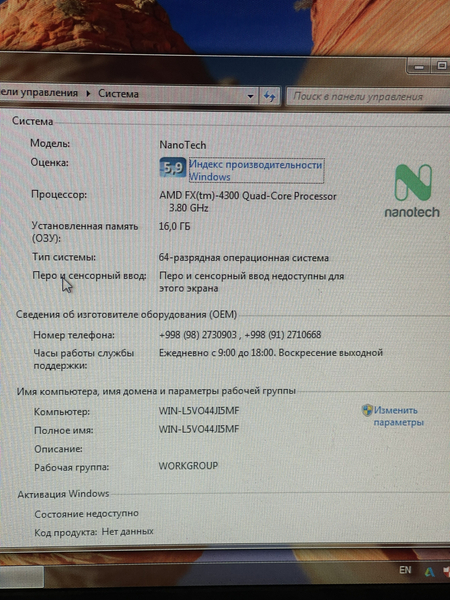The image size is (450, 600).
Task: Click support hours text Ежедневно с 9:00
Action: tap(194, 352)
